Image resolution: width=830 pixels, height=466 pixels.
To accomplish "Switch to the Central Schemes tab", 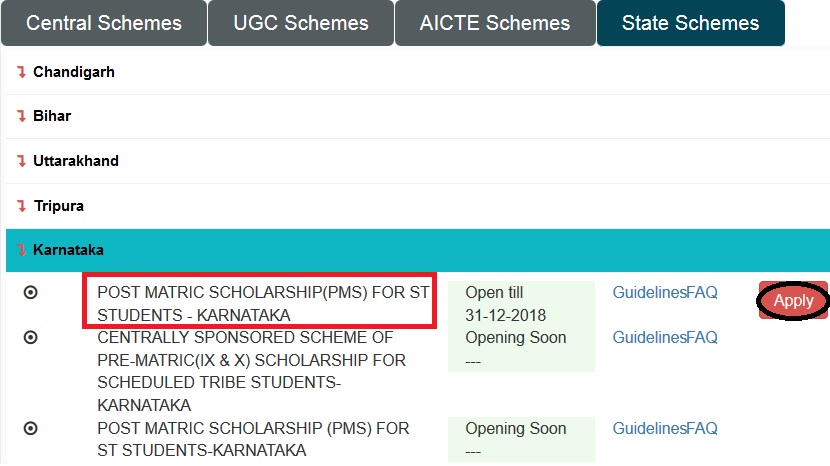I will (104, 23).
